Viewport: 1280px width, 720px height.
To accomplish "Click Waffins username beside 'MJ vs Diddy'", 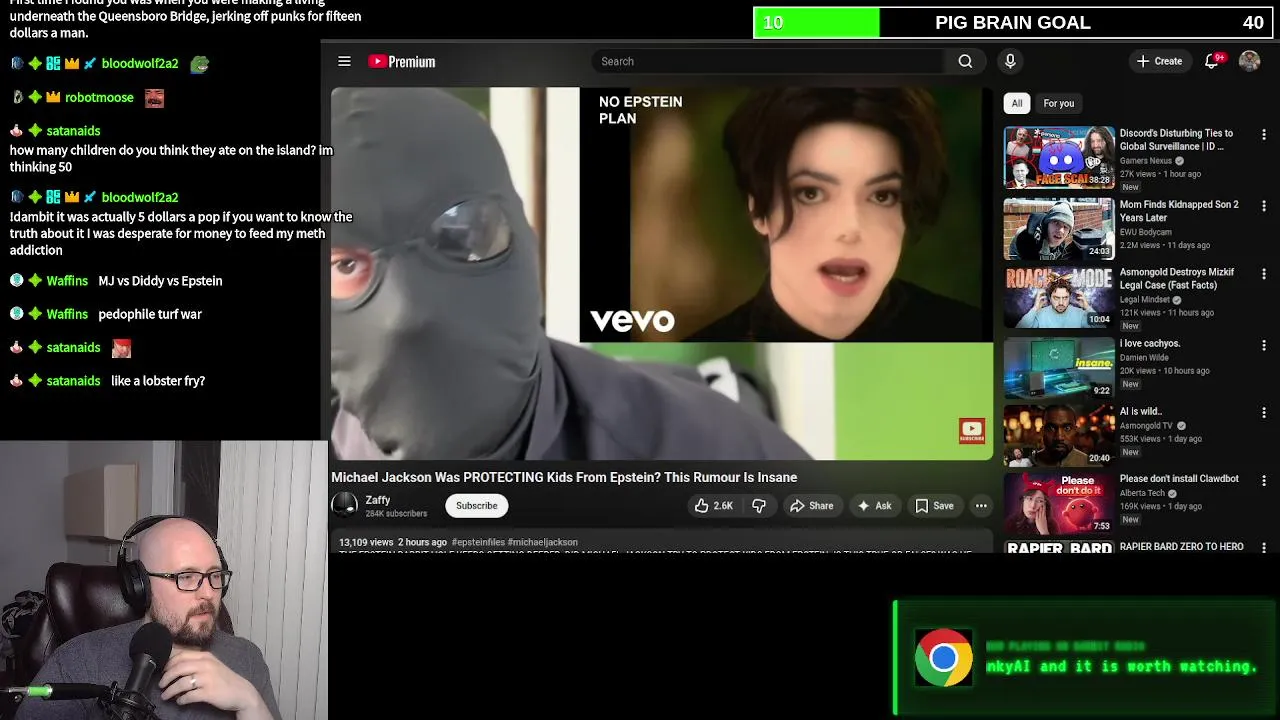I will [x=67, y=281].
